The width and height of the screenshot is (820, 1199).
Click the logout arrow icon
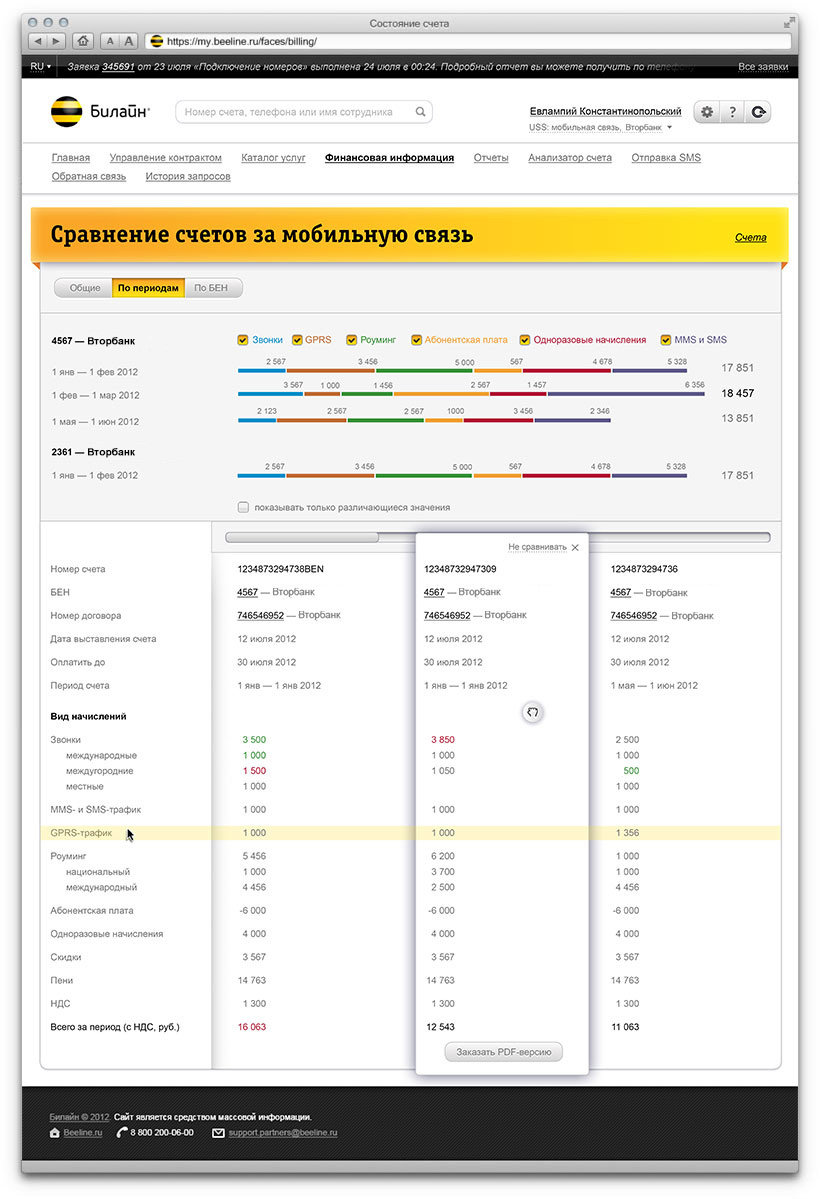pyautogui.click(x=759, y=112)
